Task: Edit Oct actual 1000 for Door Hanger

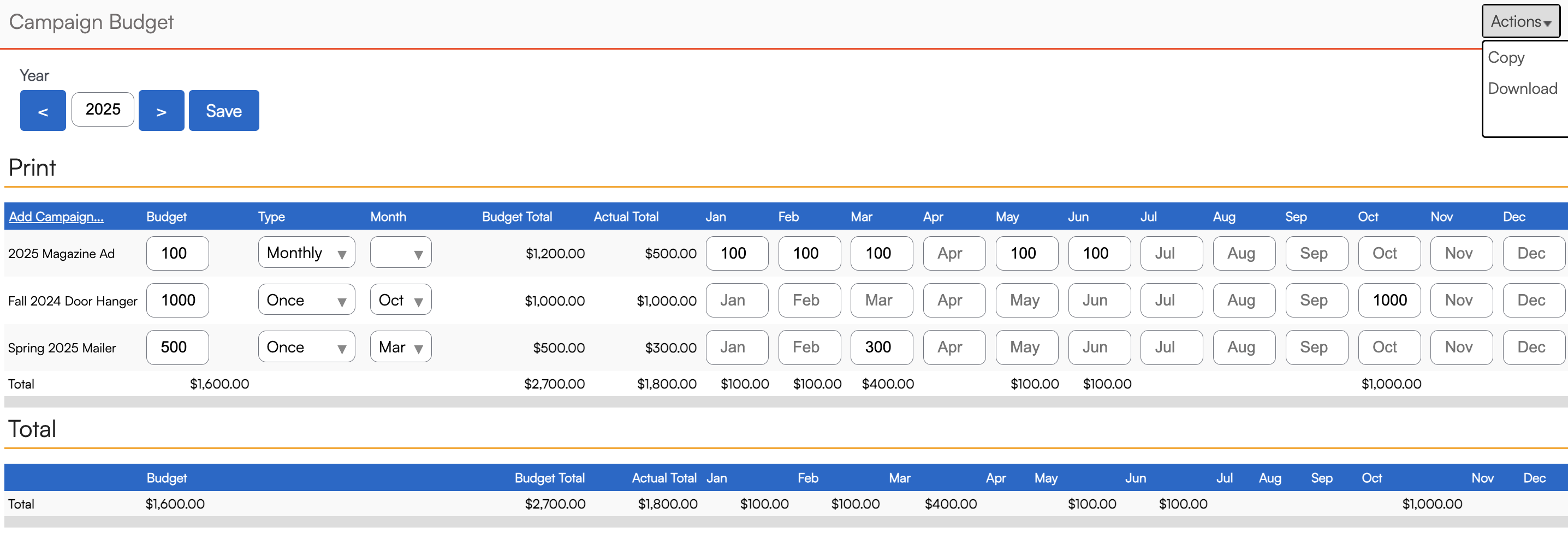Action: click(1389, 300)
